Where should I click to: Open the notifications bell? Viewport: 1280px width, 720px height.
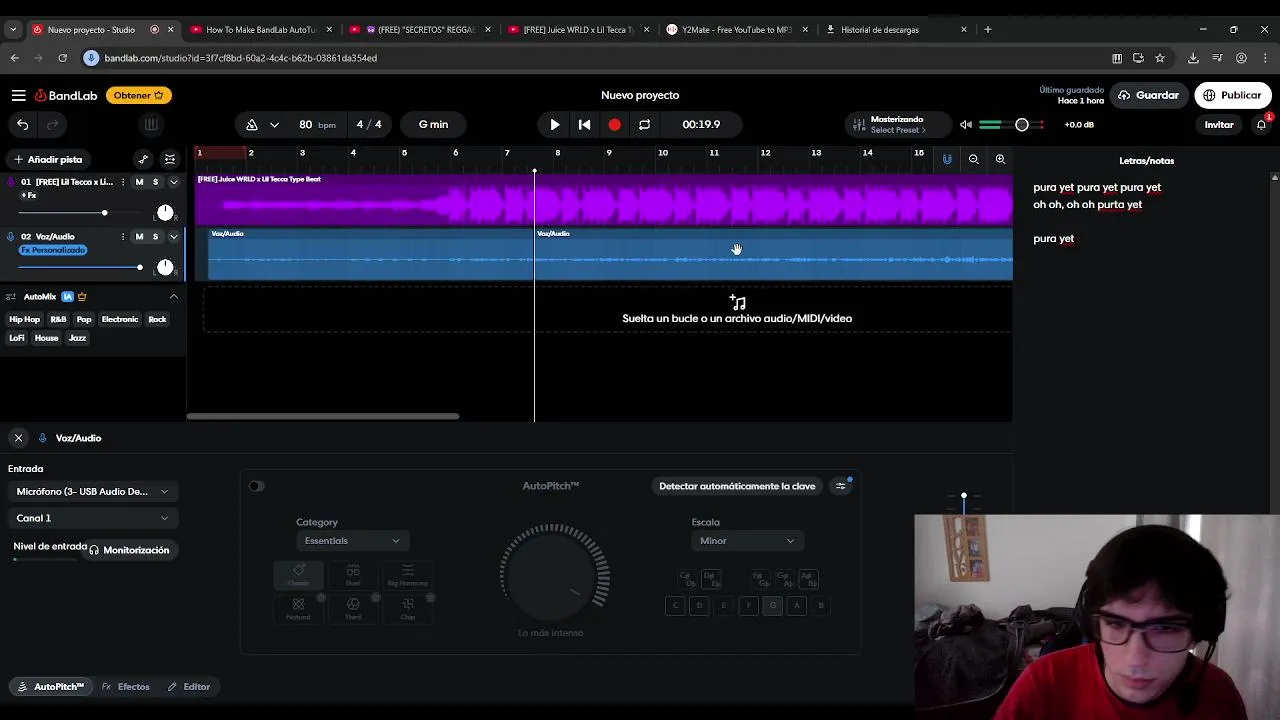[x=1262, y=124]
